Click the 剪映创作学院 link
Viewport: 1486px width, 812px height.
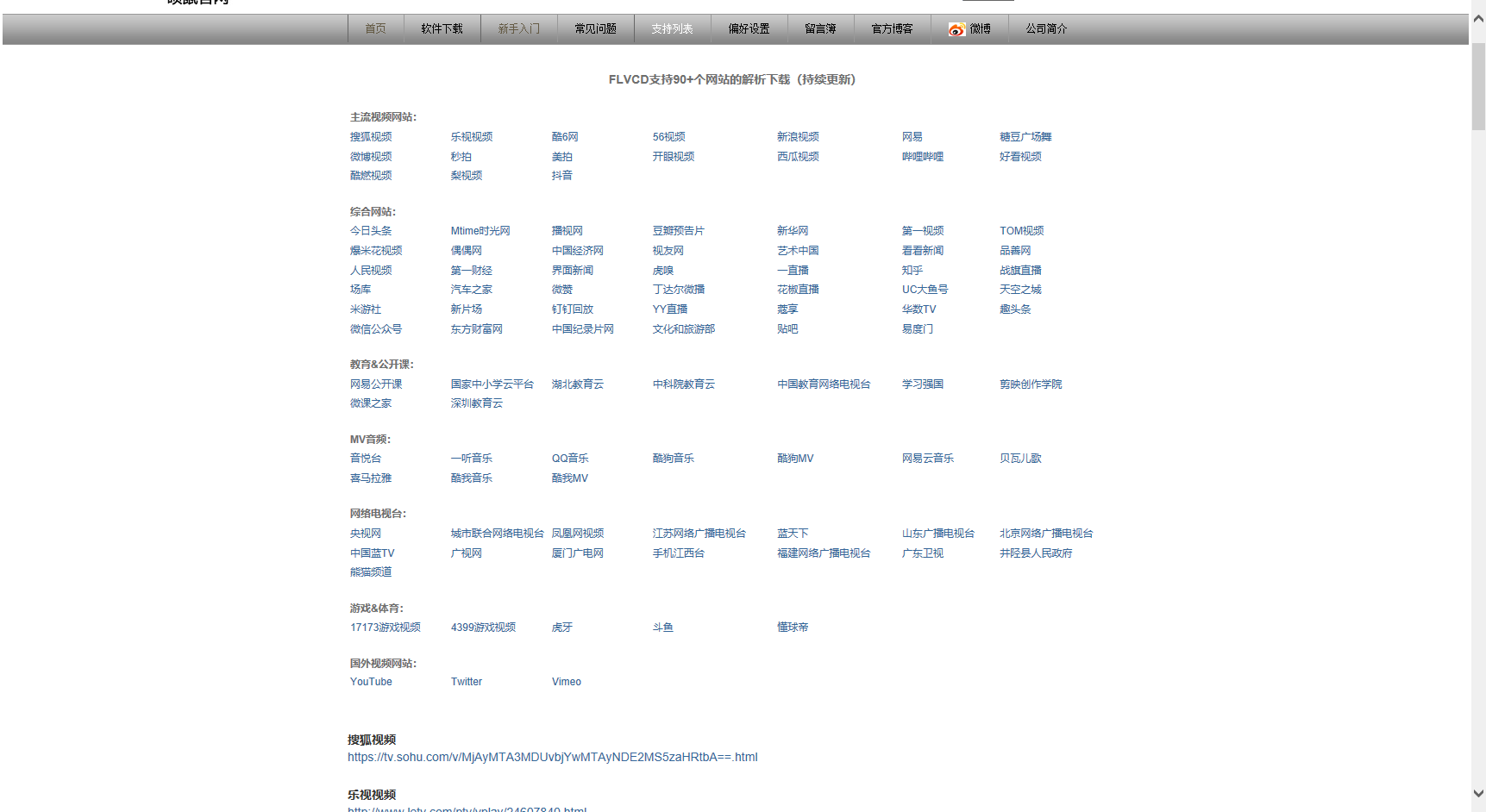click(1031, 384)
